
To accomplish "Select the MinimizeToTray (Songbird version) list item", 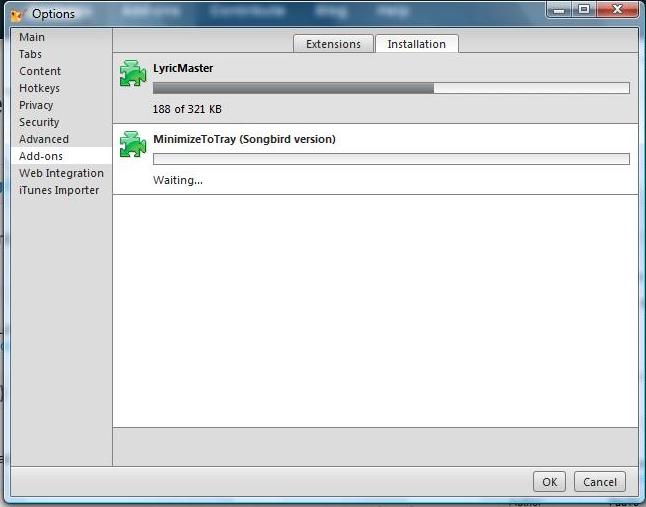I will point(375,159).
